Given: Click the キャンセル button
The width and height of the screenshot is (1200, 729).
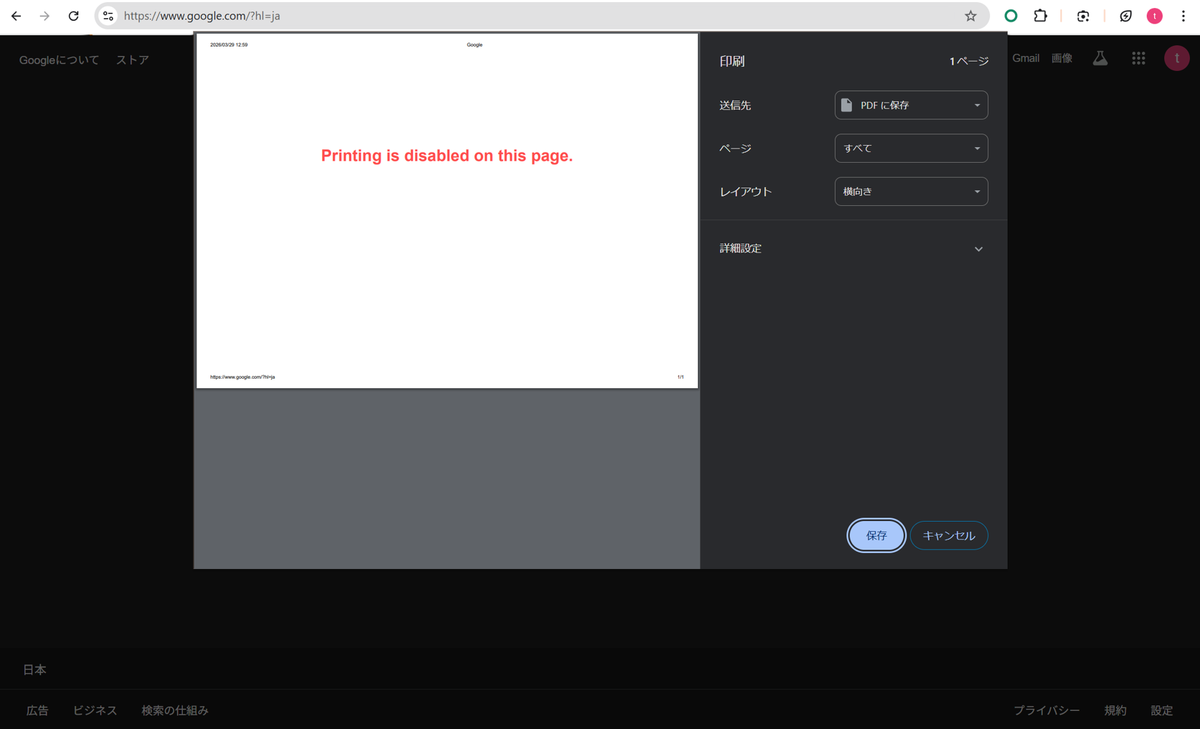Looking at the screenshot, I should point(948,536).
